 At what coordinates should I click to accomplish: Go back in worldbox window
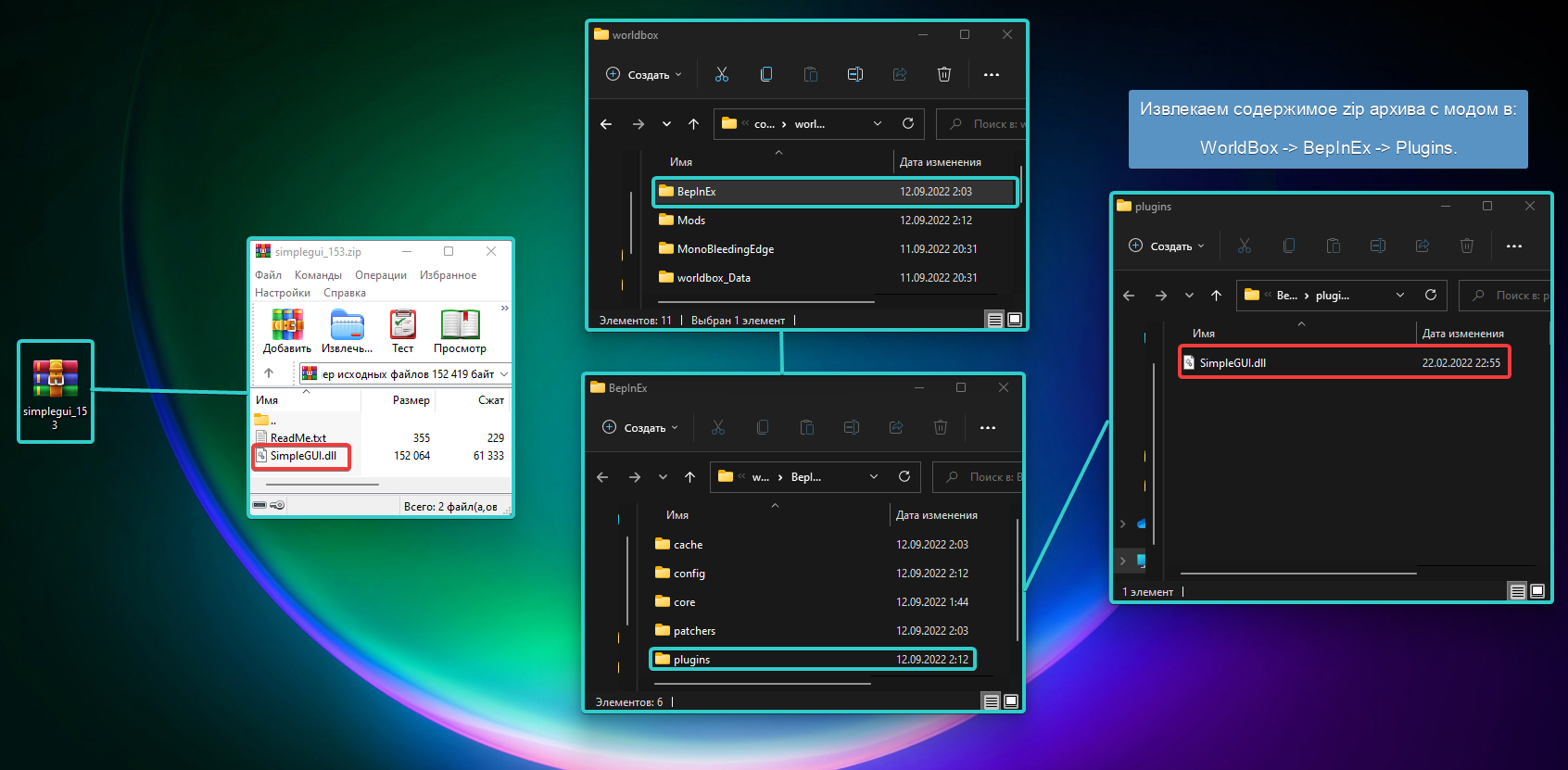606,123
